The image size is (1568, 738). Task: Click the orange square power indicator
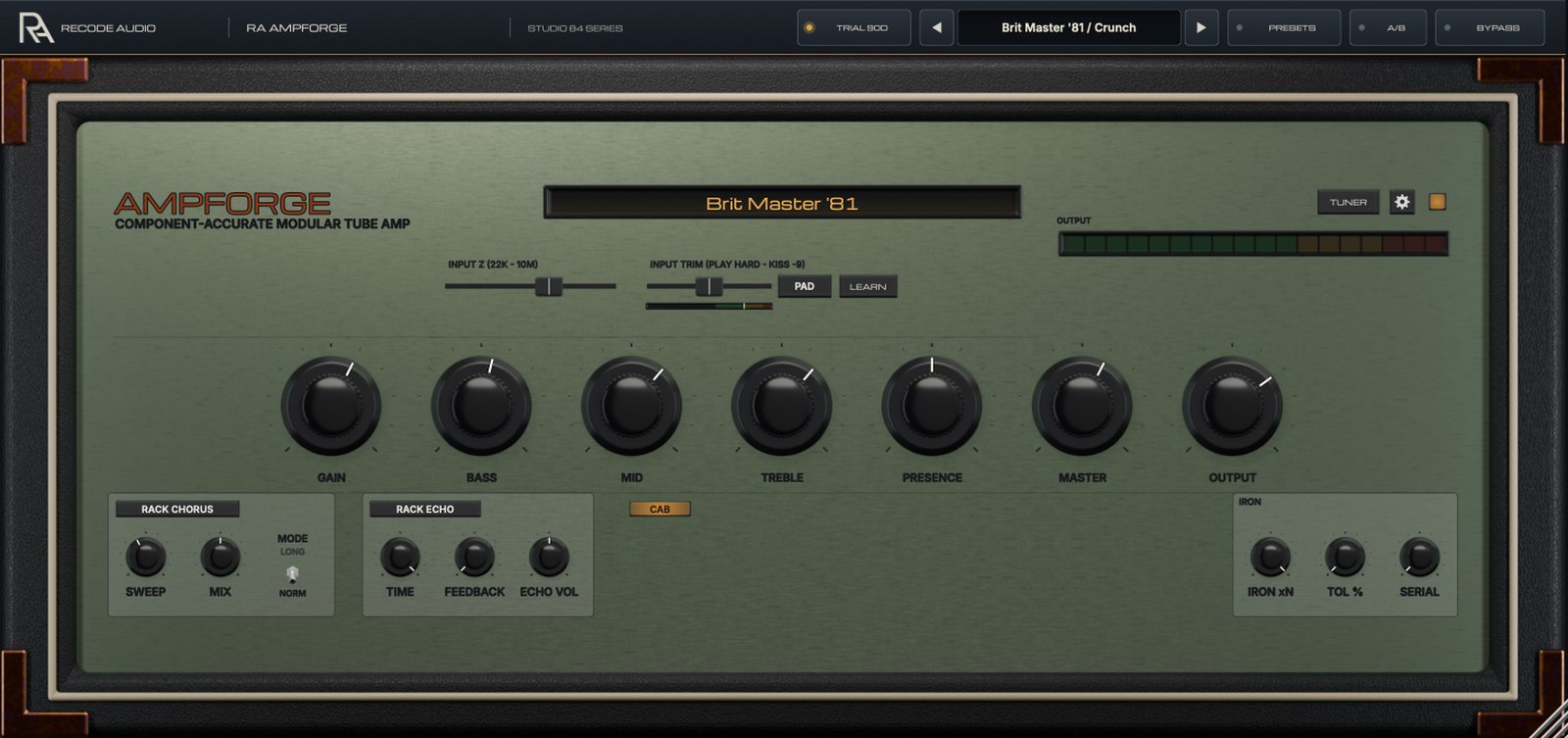click(1438, 202)
